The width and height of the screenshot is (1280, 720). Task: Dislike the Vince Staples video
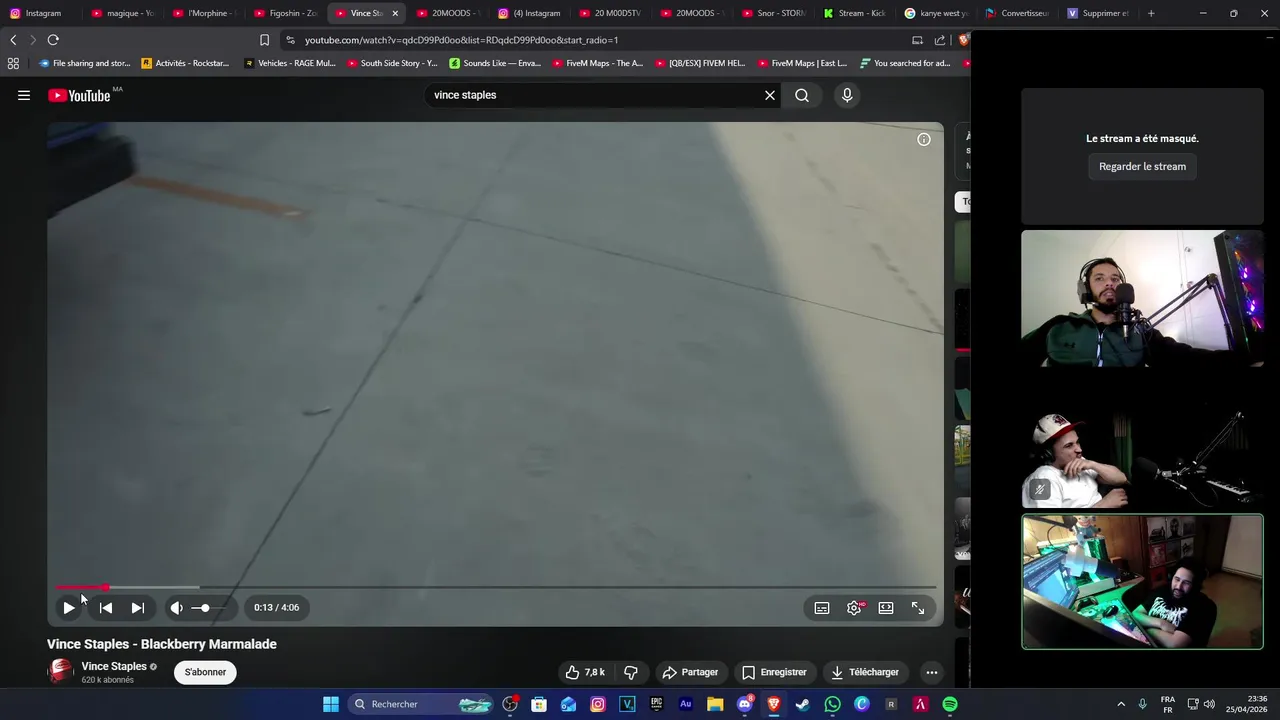coord(631,672)
